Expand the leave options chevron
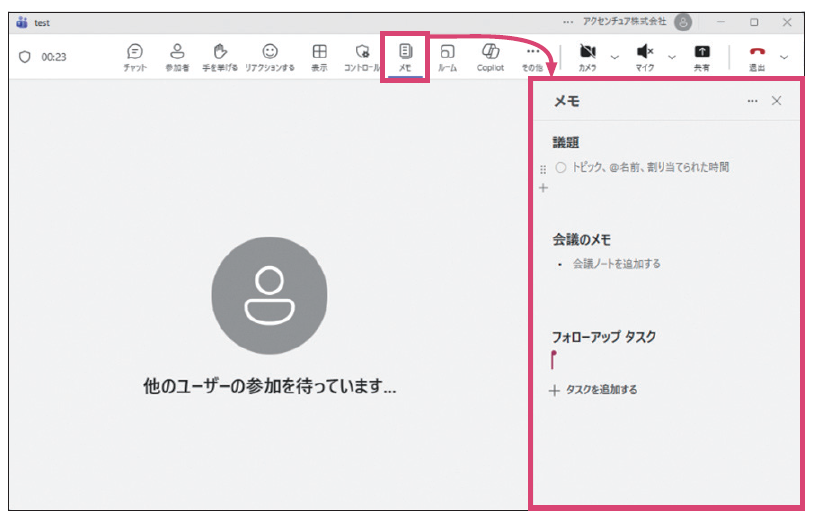This screenshot has height=517, width=814. click(x=784, y=57)
